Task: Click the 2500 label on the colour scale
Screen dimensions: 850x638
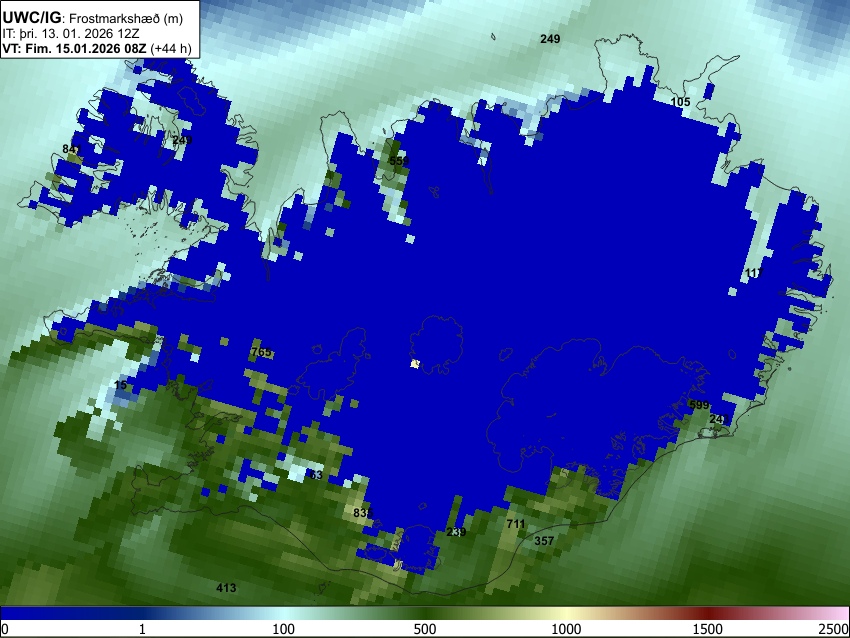Action: 834,629
